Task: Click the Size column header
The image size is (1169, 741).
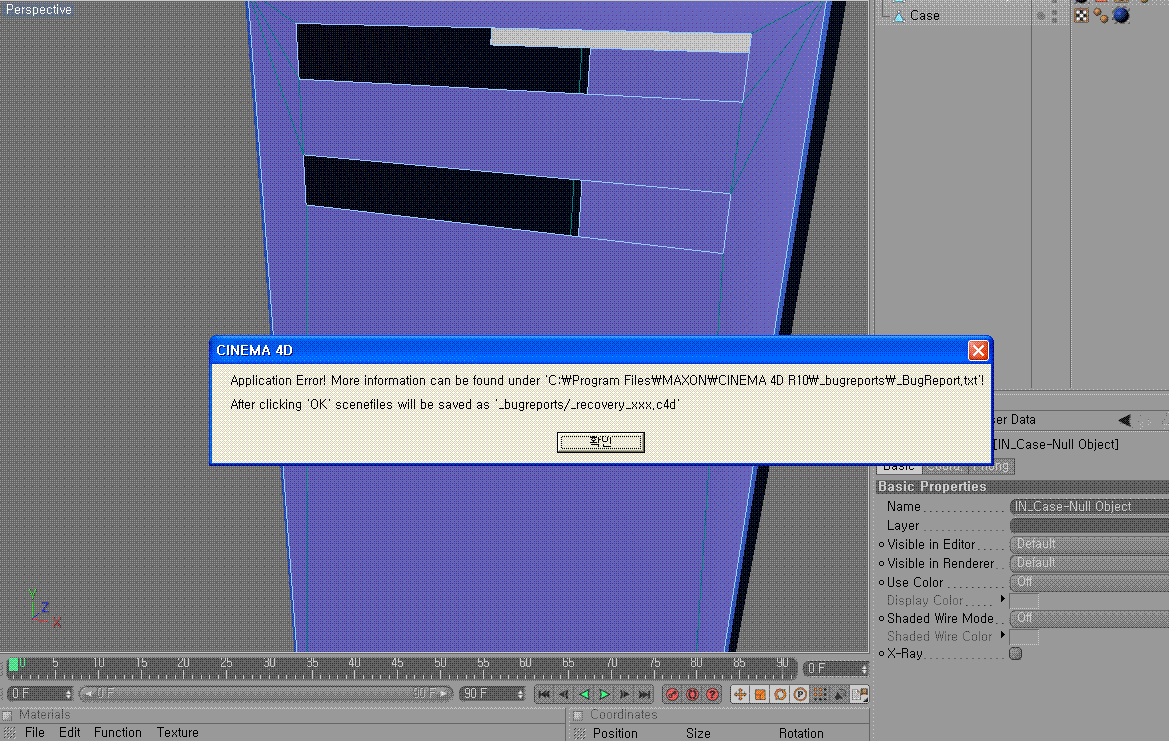Action: 698,734
